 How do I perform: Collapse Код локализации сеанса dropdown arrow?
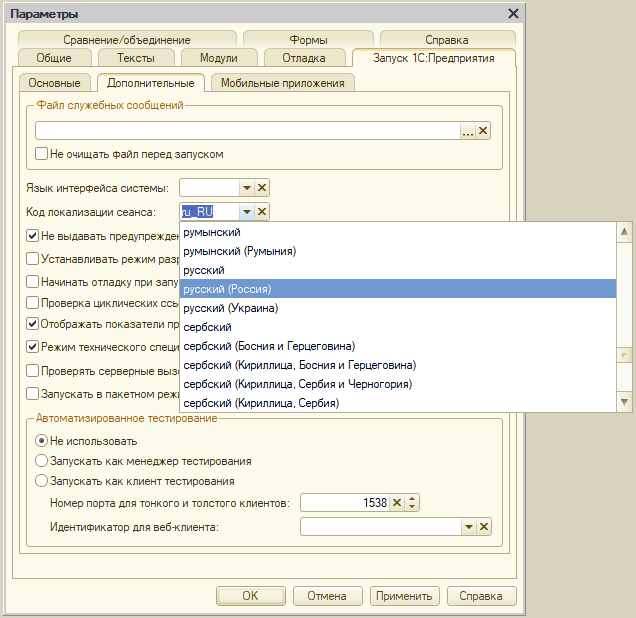pyautogui.click(x=247, y=212)
